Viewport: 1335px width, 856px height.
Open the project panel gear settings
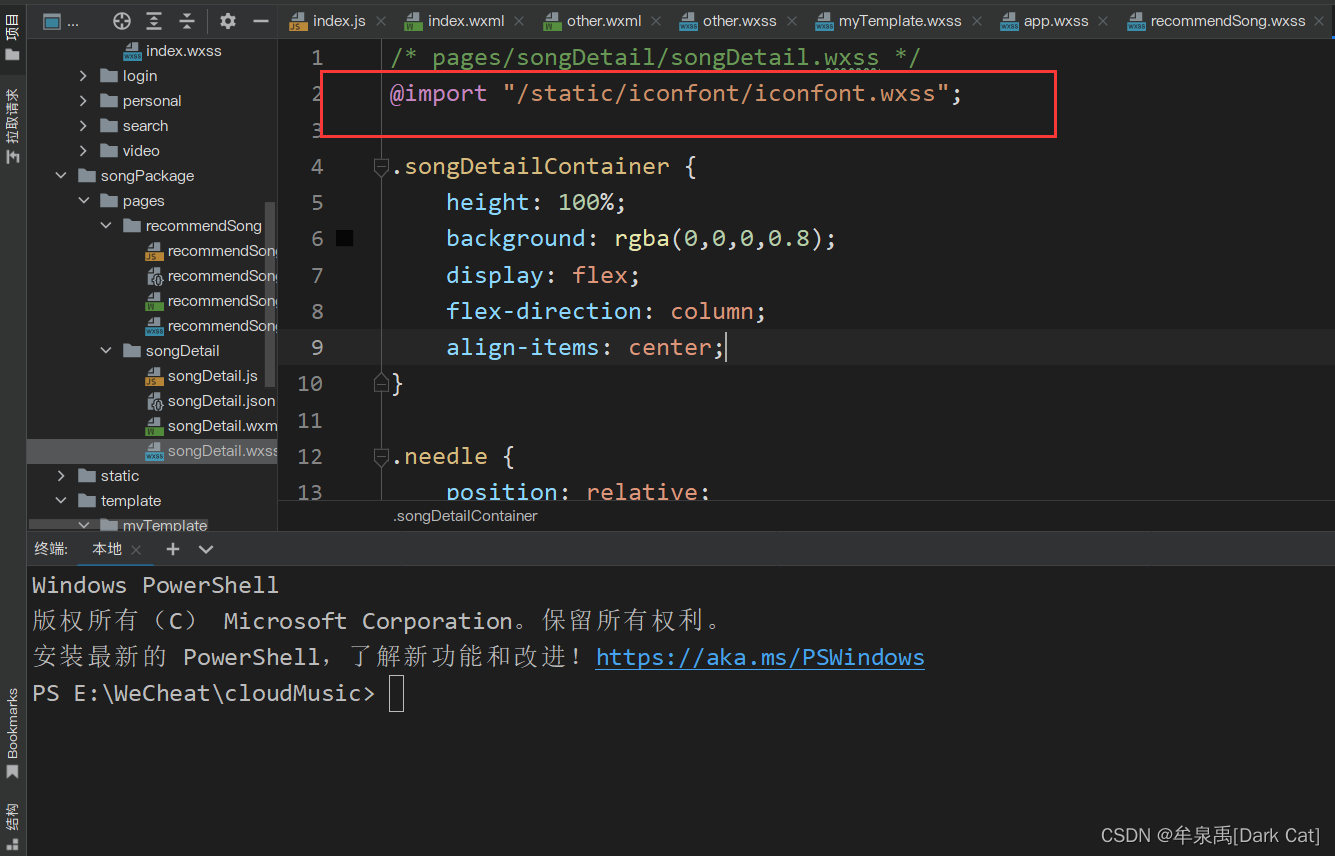(x=228, y=21)
